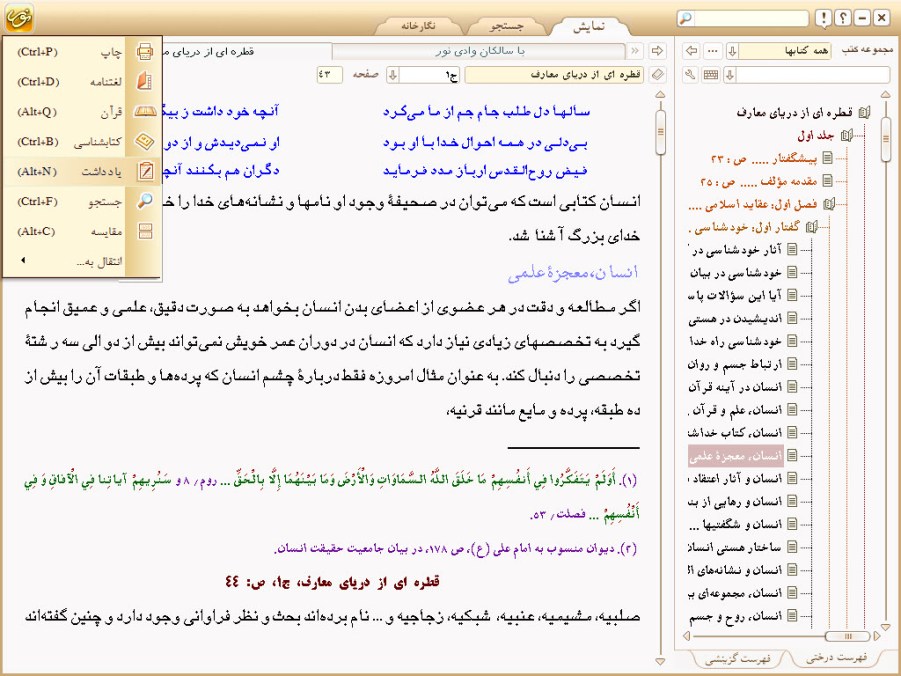Open document icon of انسان، روح و جسم
Screen dimensions: 901x676
pos(792,616)
